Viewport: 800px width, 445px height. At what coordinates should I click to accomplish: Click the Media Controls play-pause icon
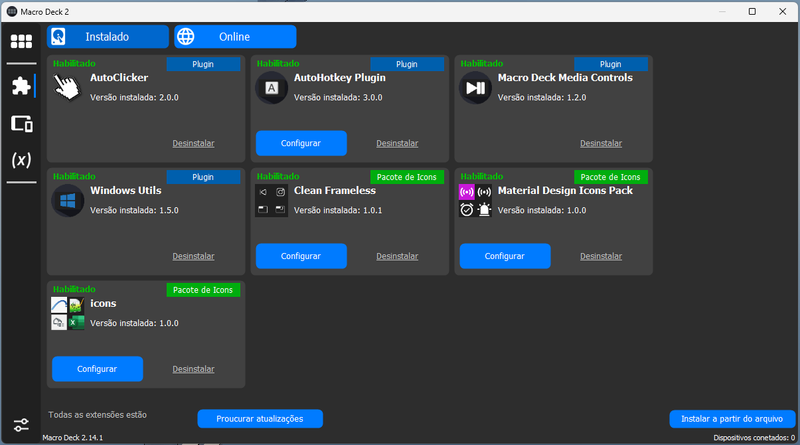(x=476, y=88)
